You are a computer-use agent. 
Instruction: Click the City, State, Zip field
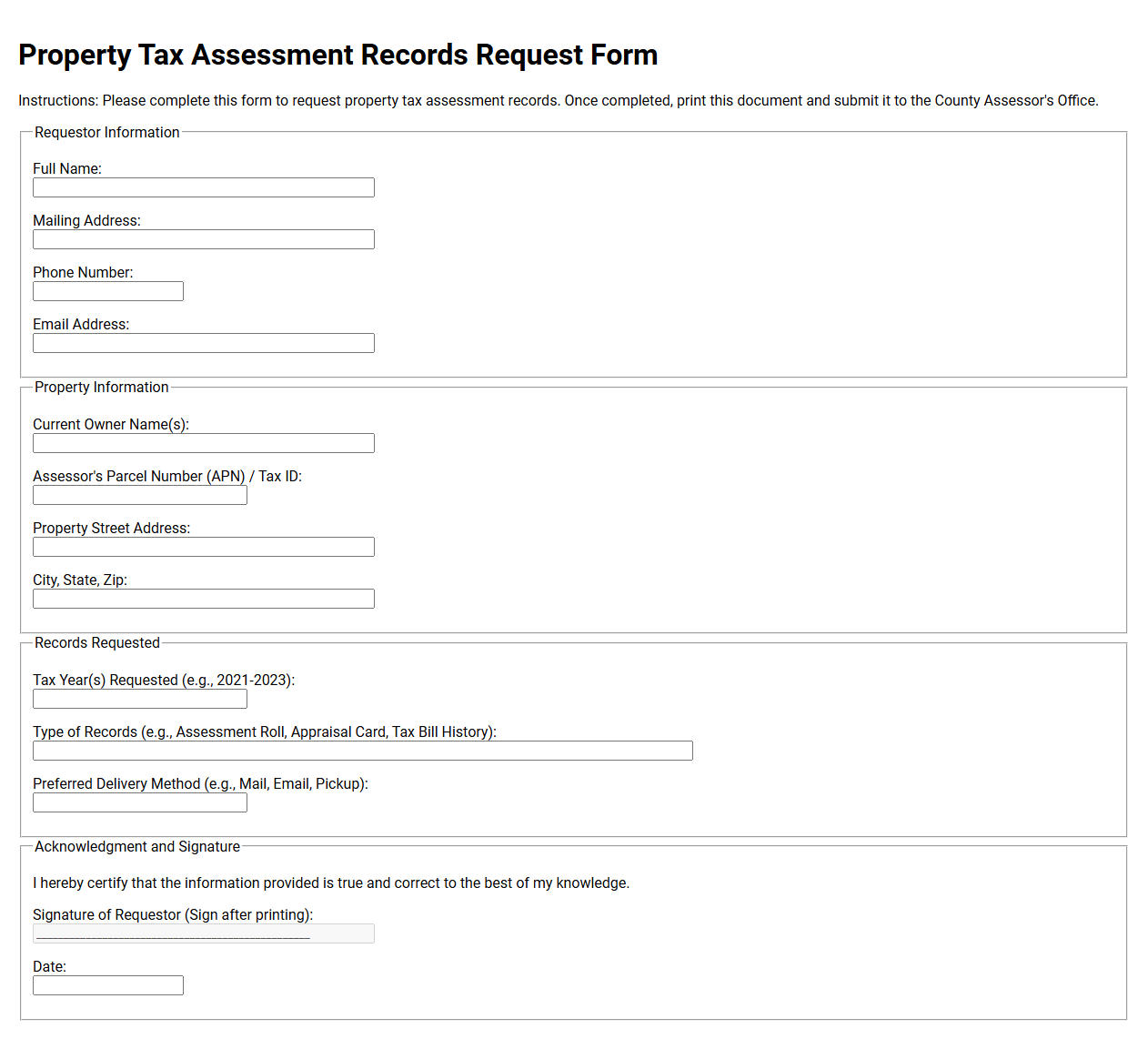(x=204, y=599)
